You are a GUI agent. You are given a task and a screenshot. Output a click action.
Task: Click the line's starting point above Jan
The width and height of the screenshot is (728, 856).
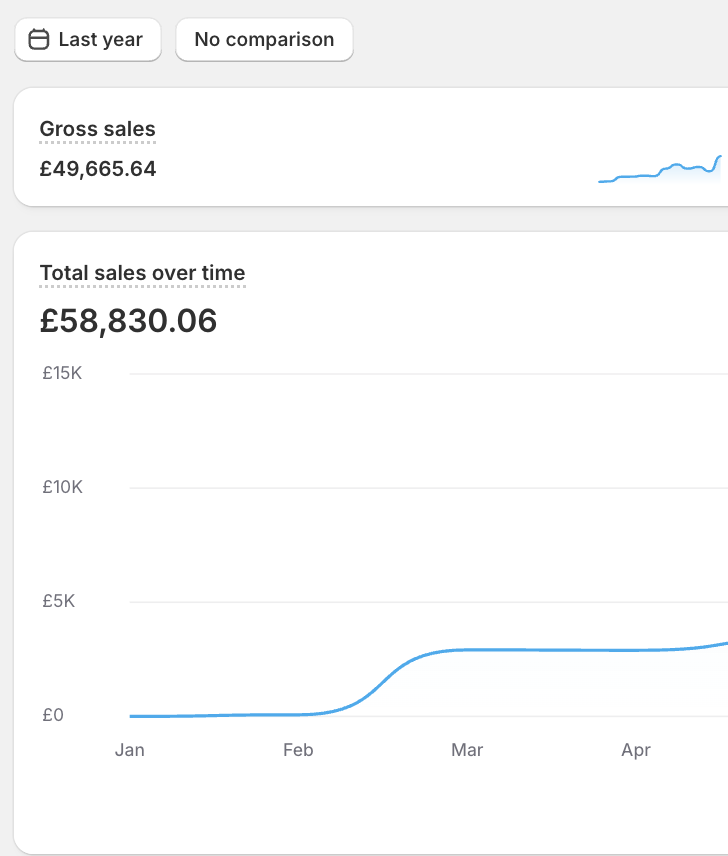131,716
